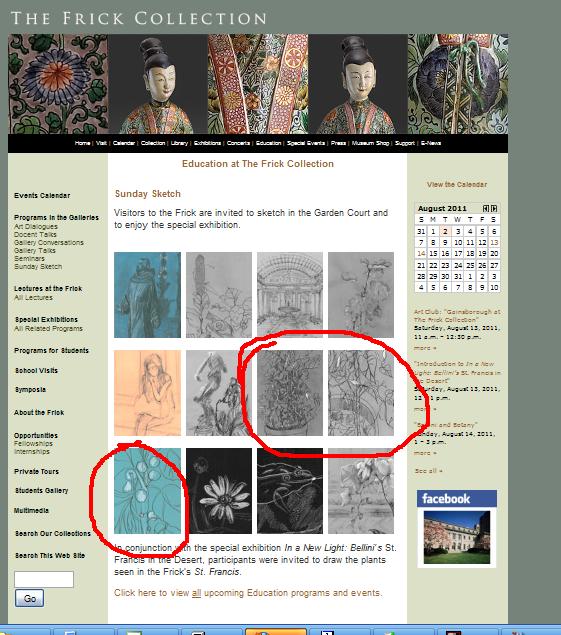
Task: Open Symposia sidebar link
Action: (30, 390)
